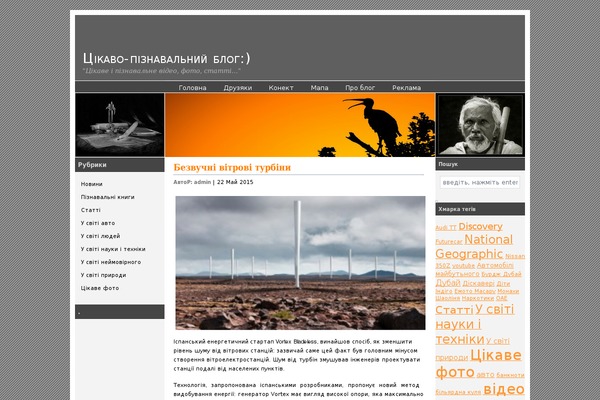Click the author link admin

[x=202, y=182]
